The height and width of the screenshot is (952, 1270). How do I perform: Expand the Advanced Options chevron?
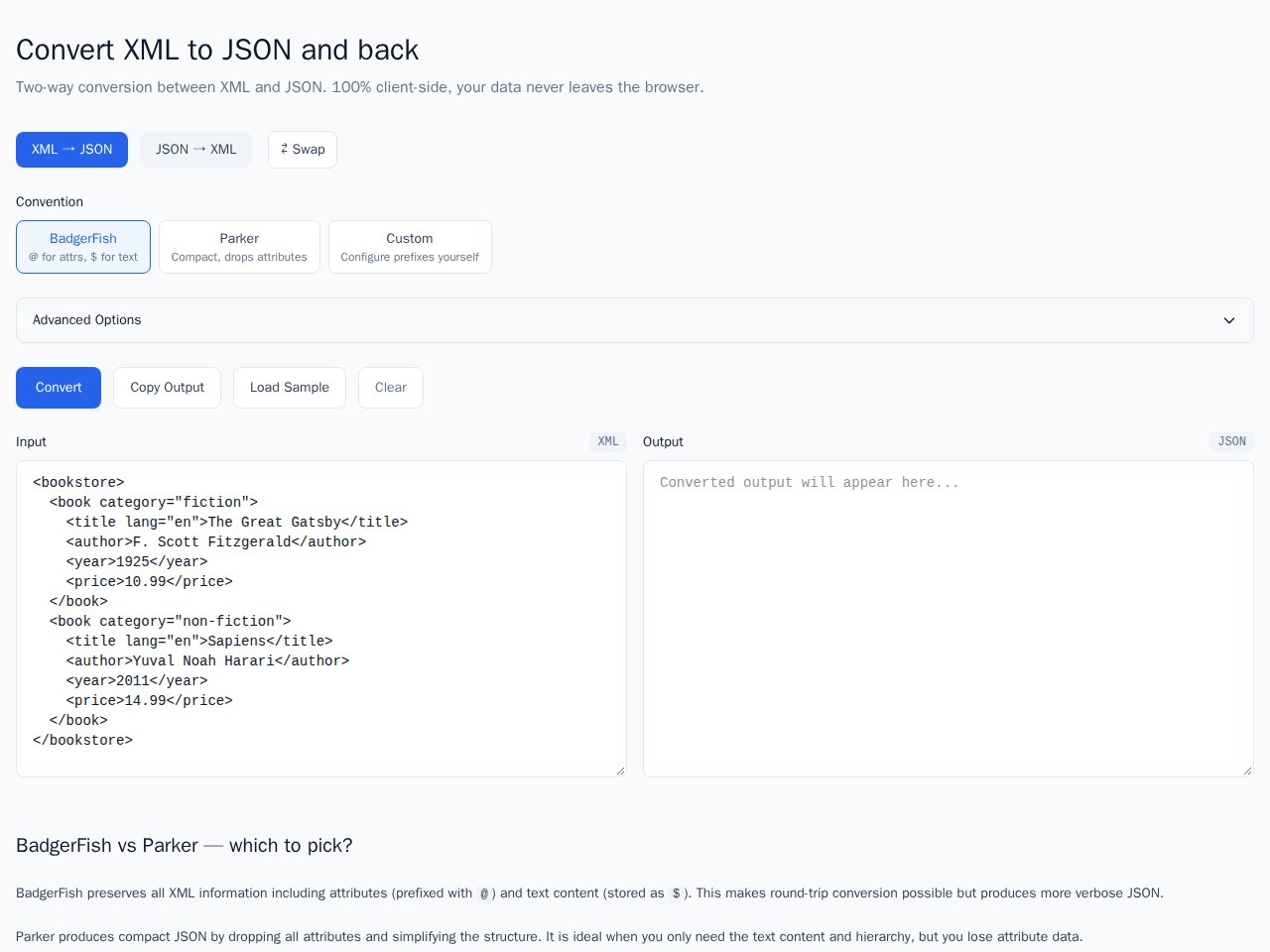click(1229, 320)
